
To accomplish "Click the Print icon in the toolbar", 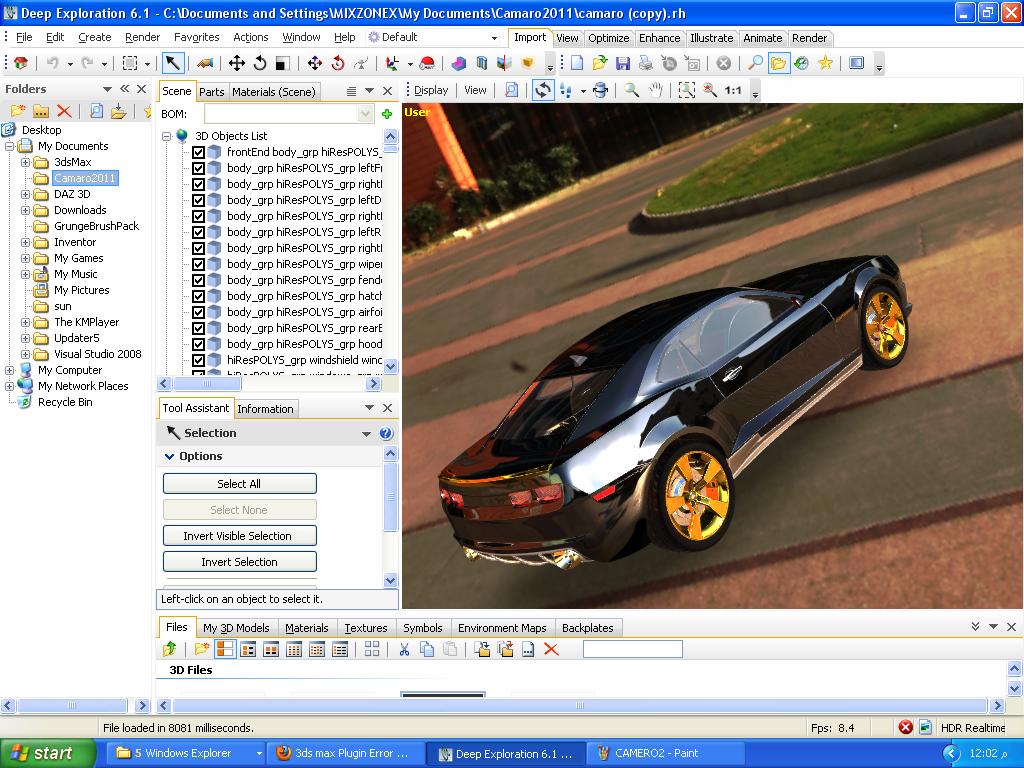I will pyautogui.click(x=645, y=63).
